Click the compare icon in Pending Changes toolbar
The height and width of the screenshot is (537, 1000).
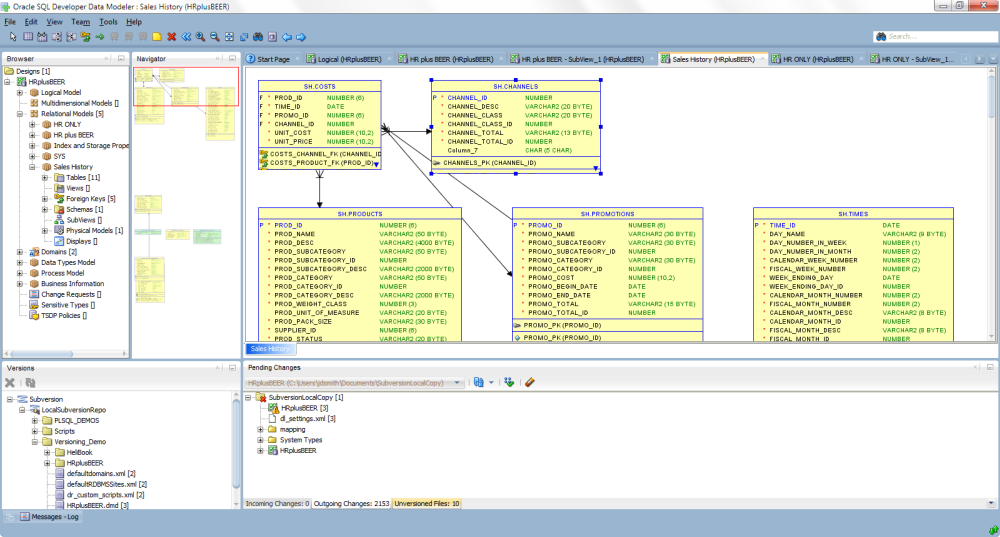point(479,383)
